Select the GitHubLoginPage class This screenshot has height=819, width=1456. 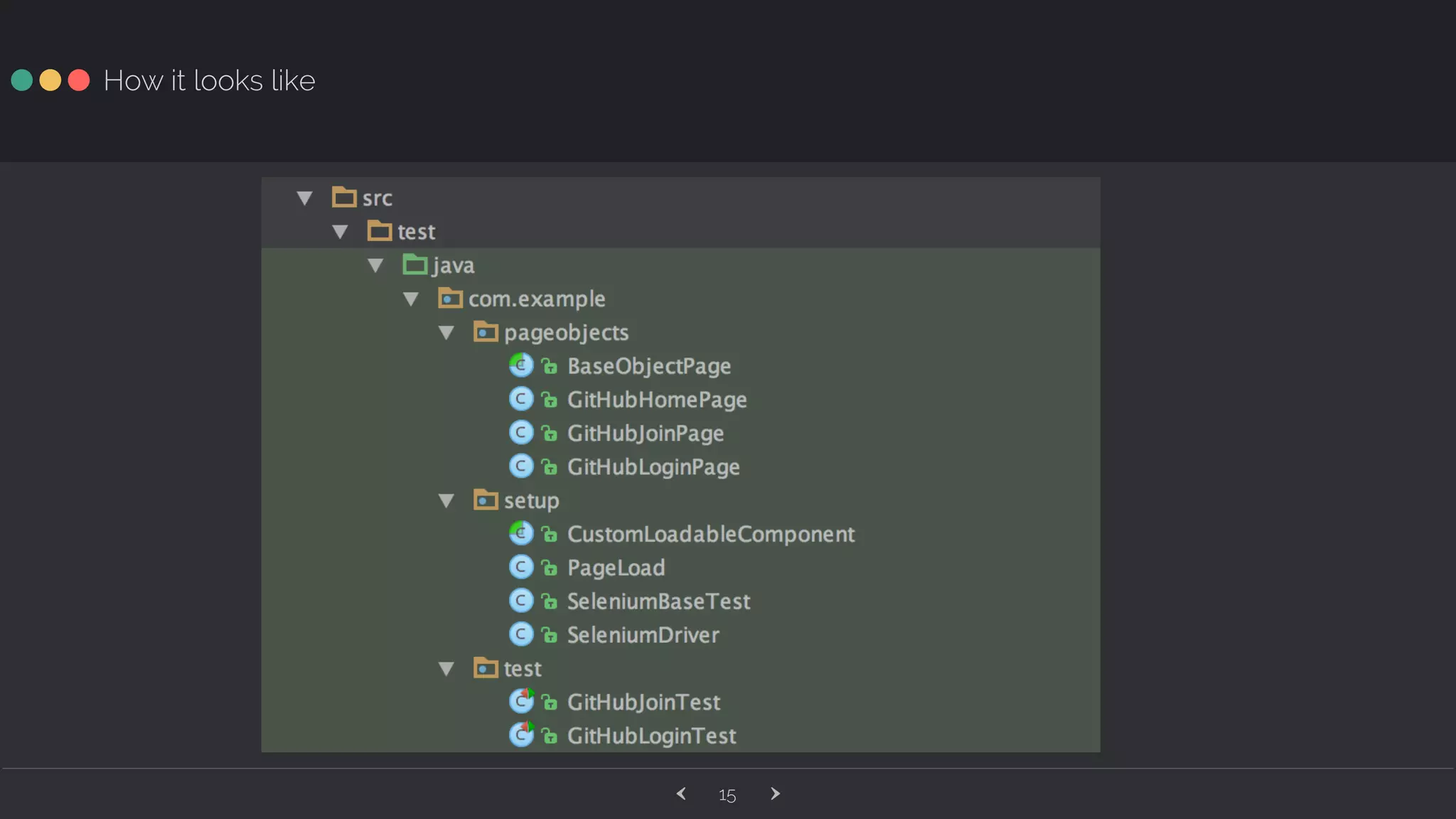(x=653, y=467)
